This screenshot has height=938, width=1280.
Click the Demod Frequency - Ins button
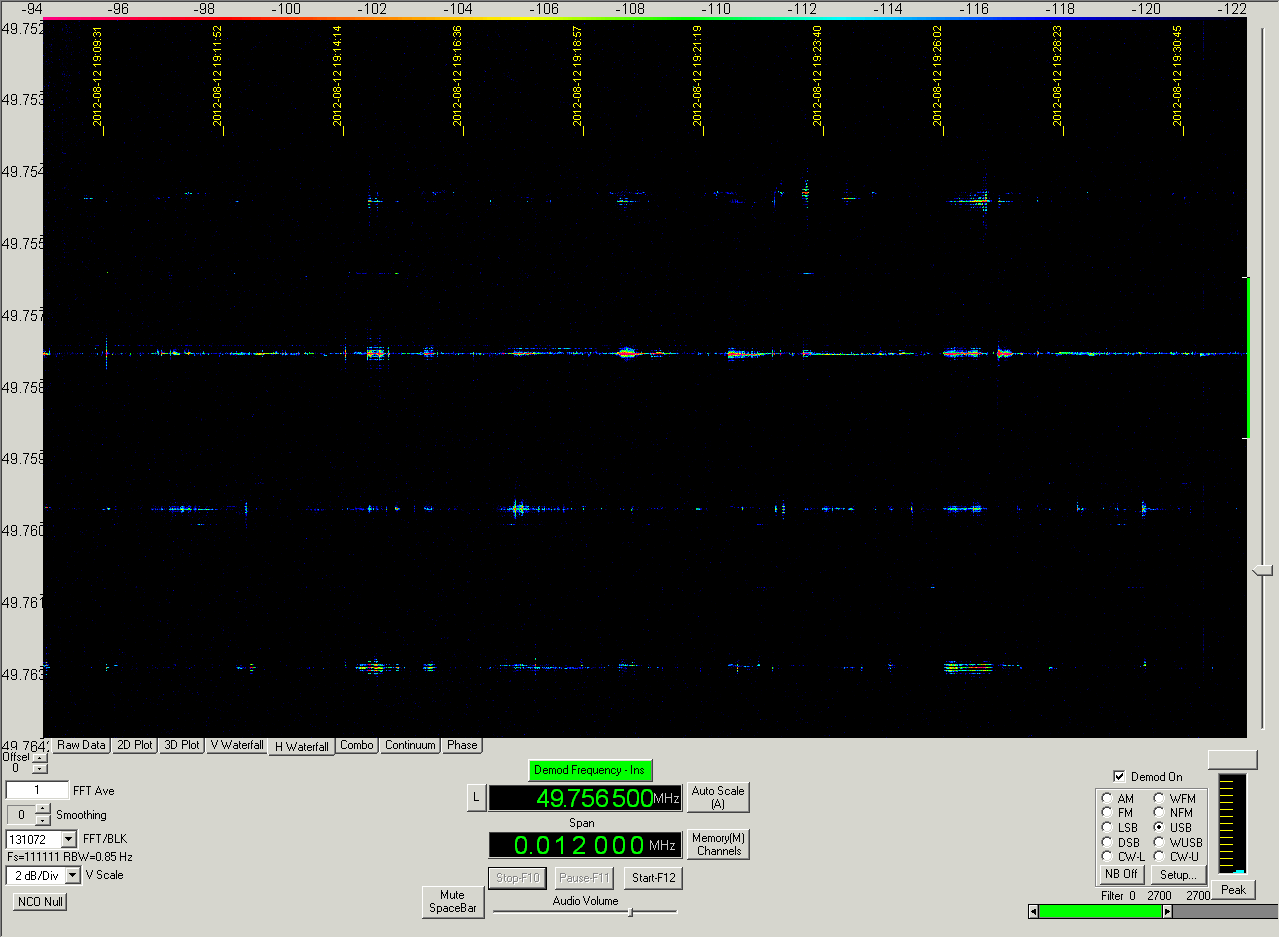coord(590,770)
